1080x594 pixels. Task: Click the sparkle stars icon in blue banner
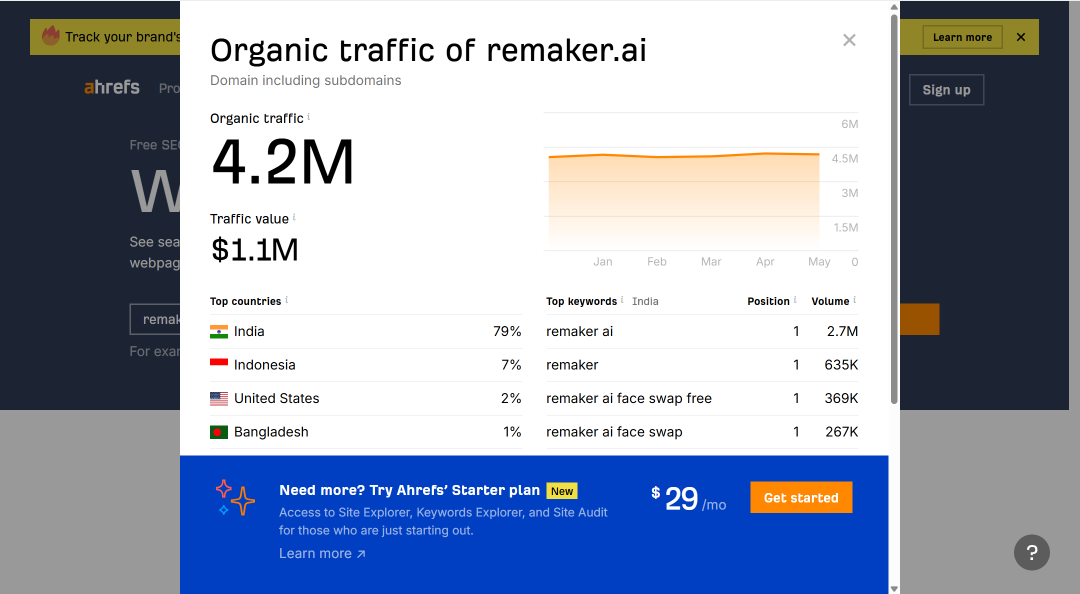click(x=235, y=498)
